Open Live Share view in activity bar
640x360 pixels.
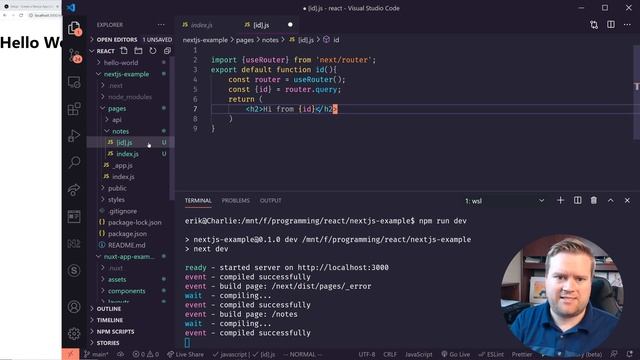point(74,189)
